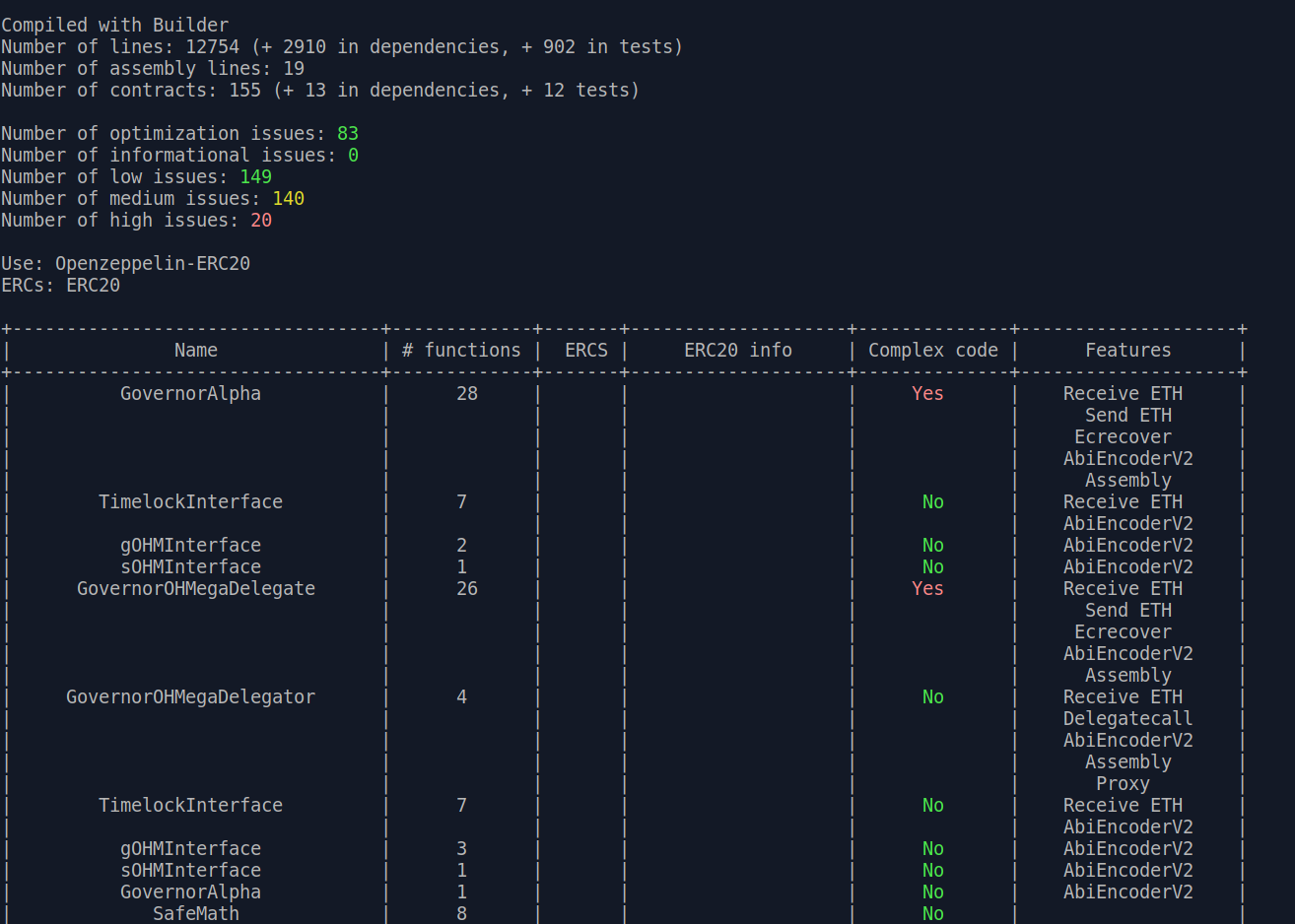Screen dimensions: 1295x924
Task: Click the 'Name' column header
Action: point(196,351)
